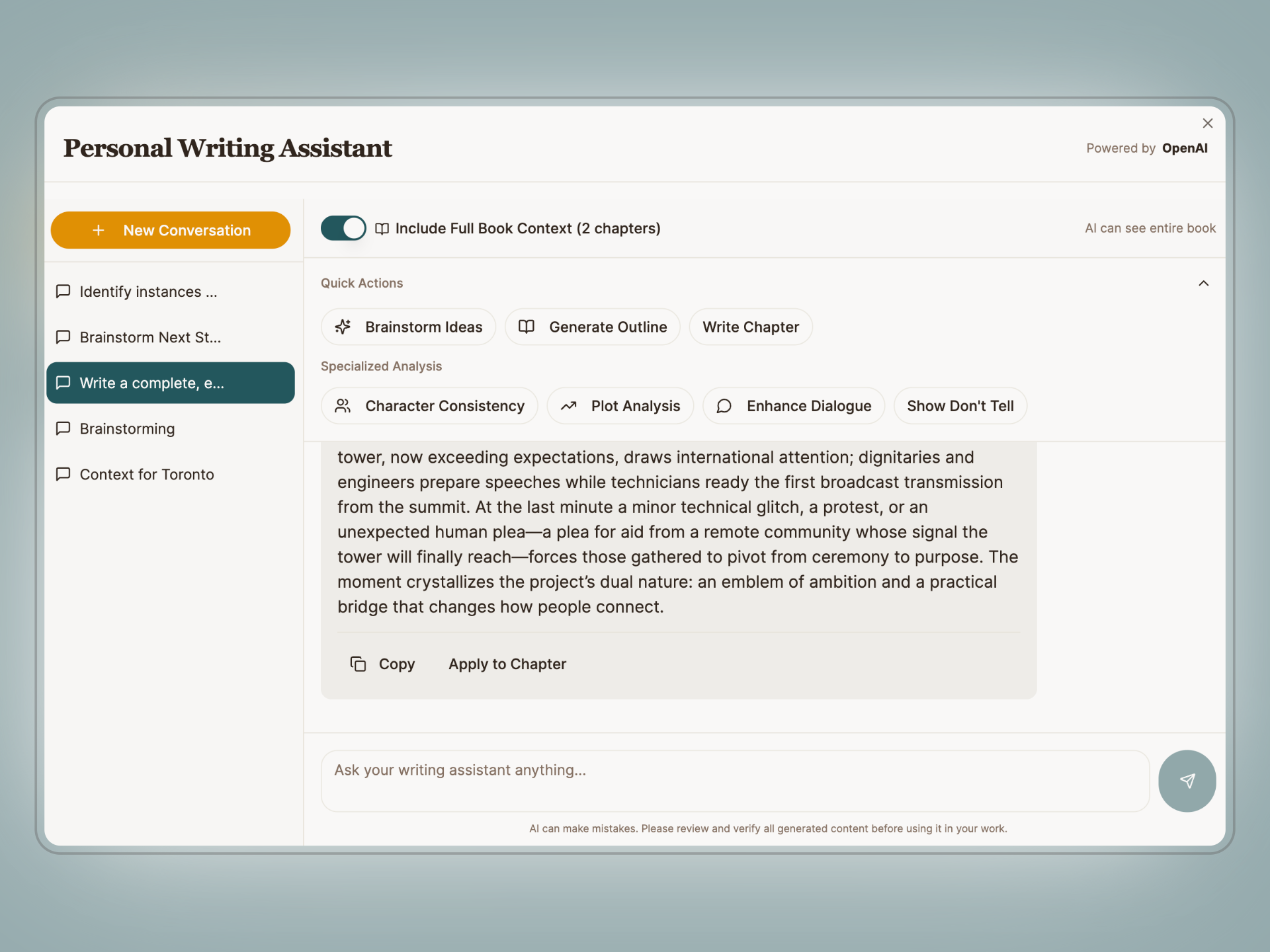Select the Identify instances conversation
The height and width of the screenshot is (952, 1270).
[x=148, y=292]
